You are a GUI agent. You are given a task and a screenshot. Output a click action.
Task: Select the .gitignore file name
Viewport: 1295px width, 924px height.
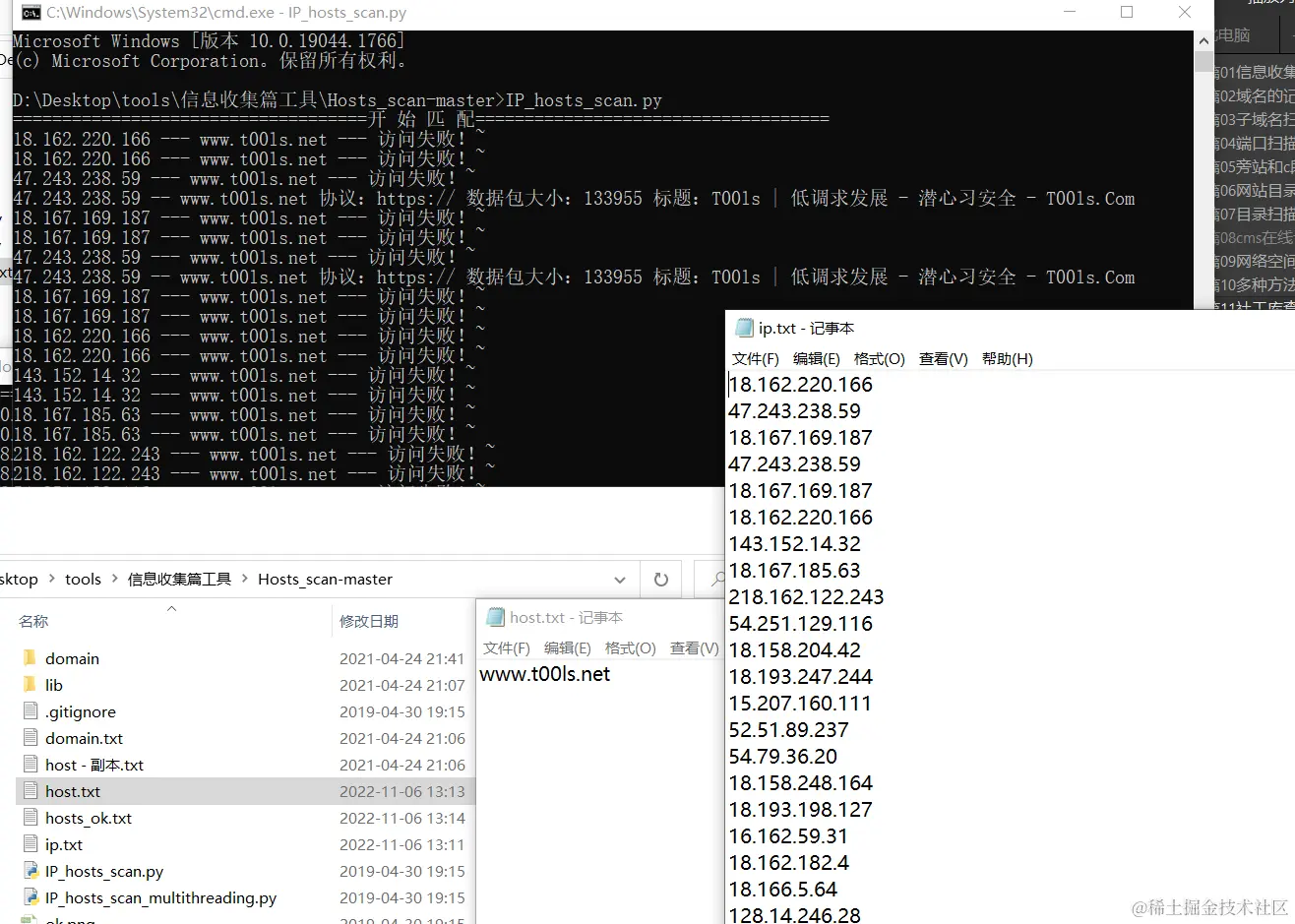click(x=81, y=711)
